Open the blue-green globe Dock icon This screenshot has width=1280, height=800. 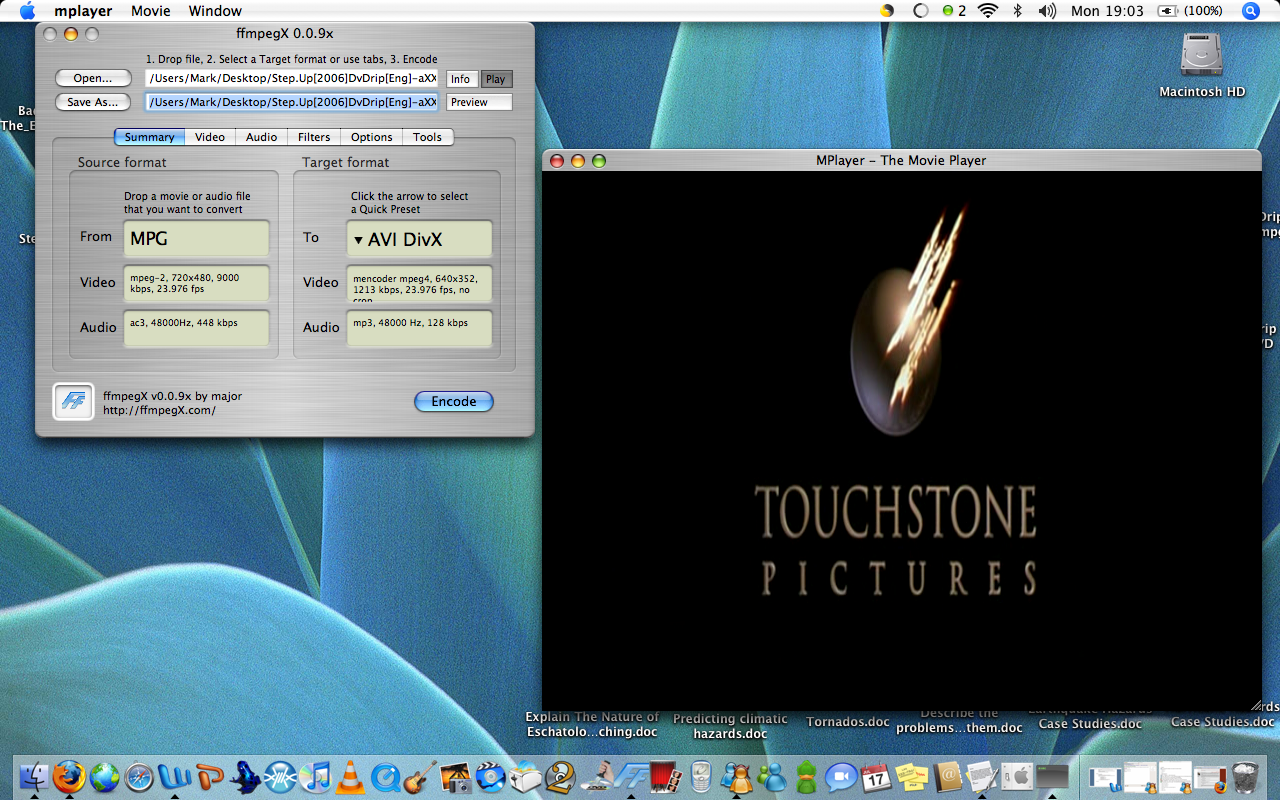click(x=104, y=777)
